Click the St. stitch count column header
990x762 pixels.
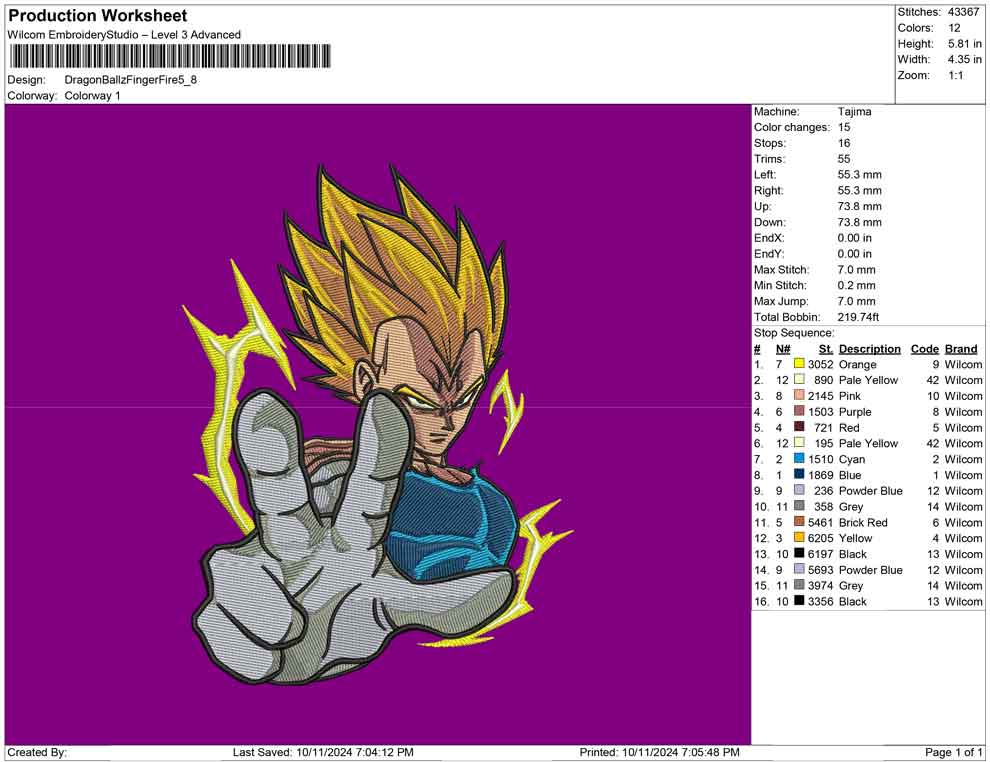click(825, 349)
